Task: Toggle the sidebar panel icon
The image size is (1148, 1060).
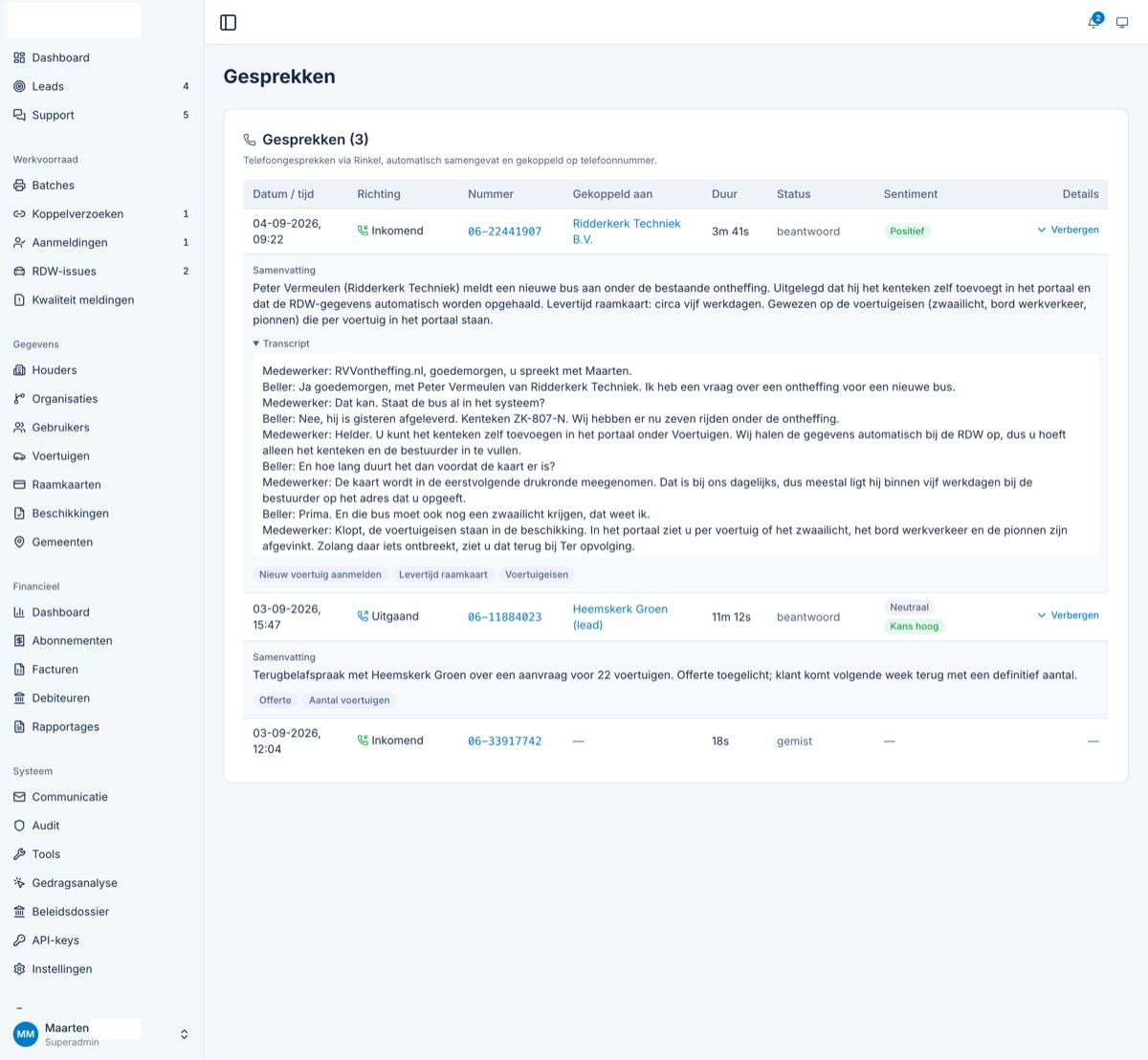Action: click(228, 23)
